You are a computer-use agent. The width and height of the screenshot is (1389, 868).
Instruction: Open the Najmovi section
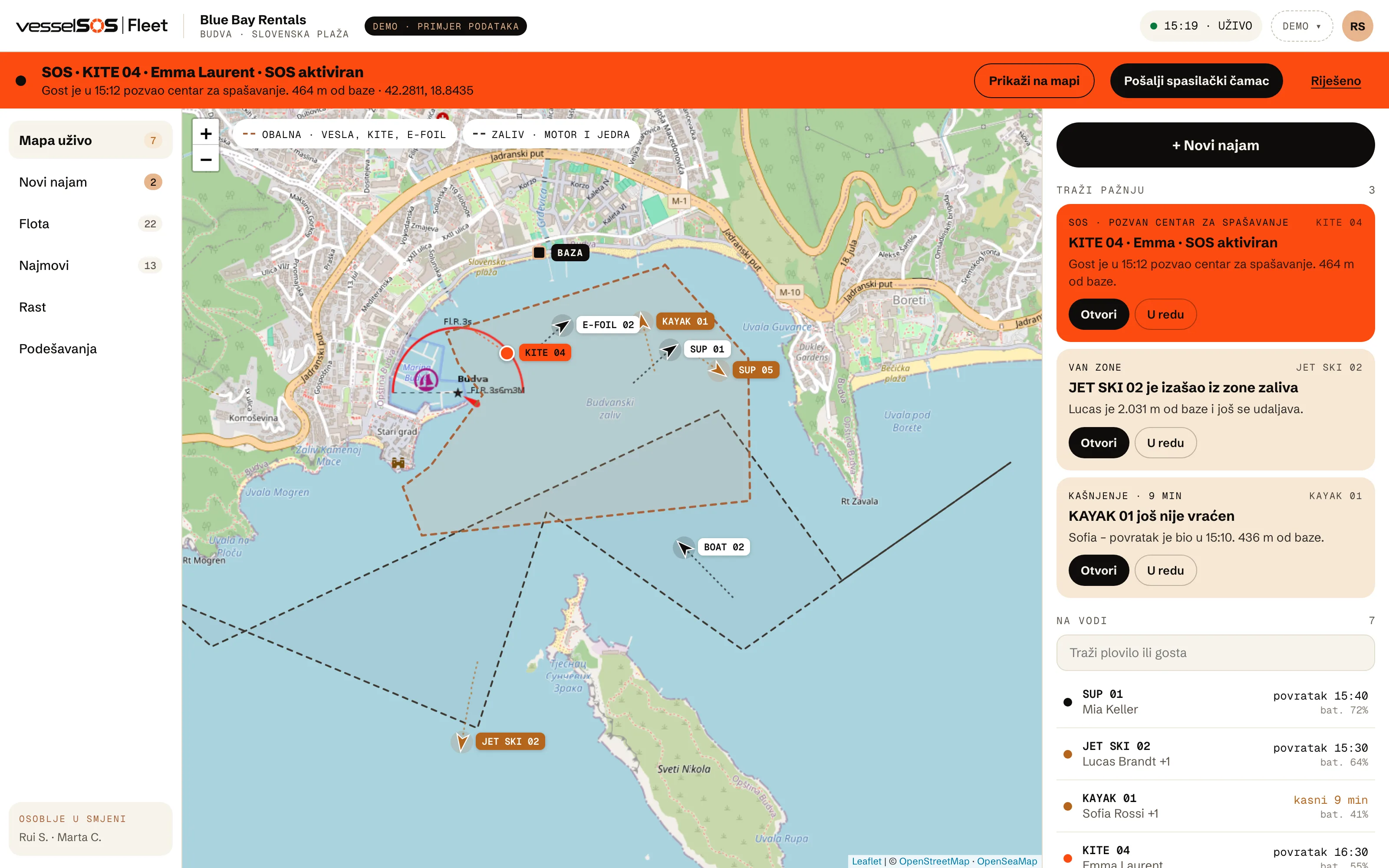(x=91, y=265)
